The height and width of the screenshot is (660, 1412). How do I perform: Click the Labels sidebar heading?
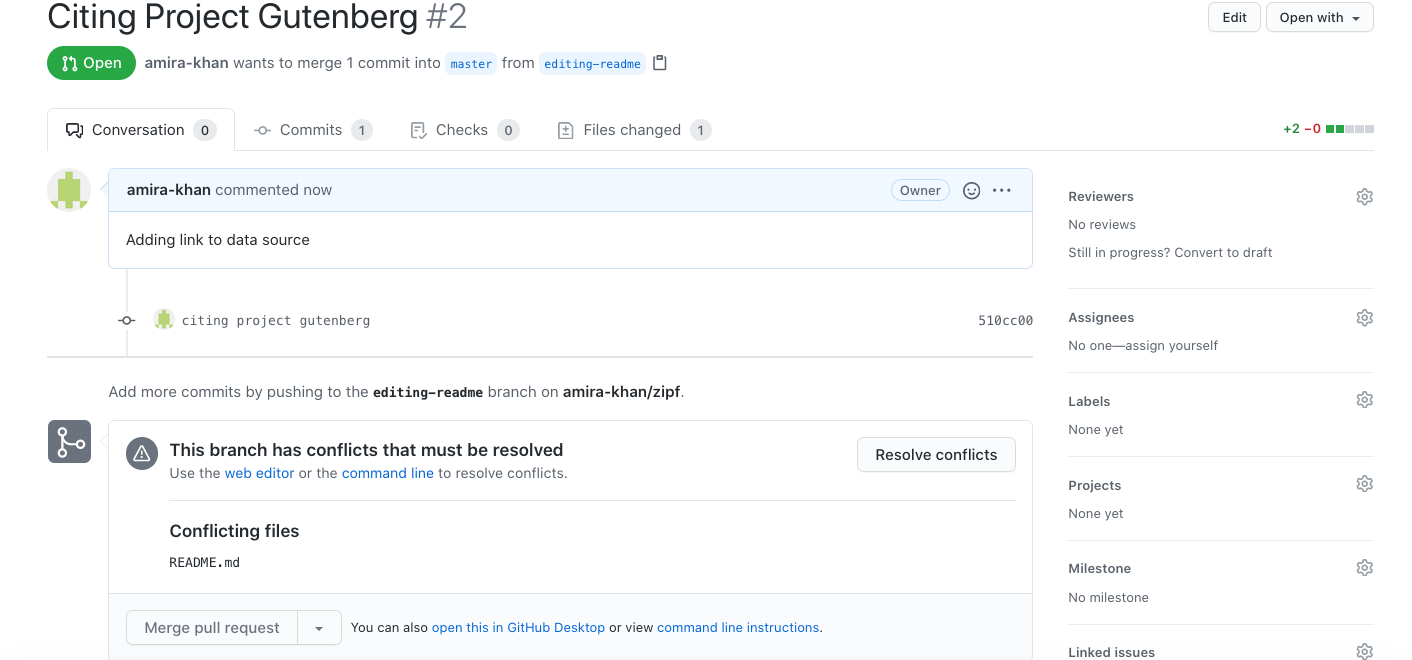pos(1089,402)
